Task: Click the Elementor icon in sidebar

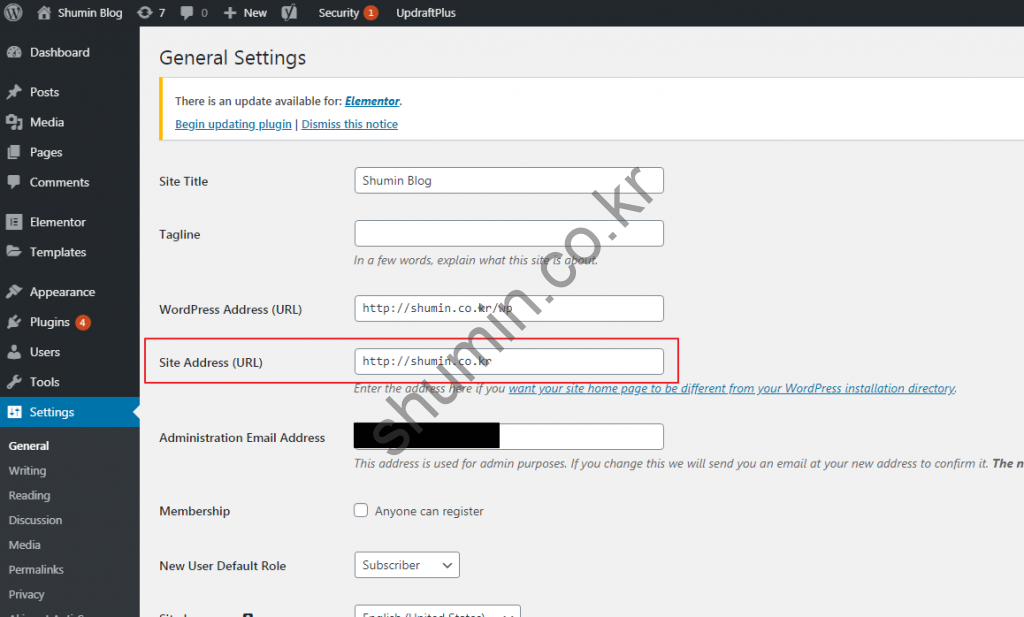Action: [x=14, y=222]
